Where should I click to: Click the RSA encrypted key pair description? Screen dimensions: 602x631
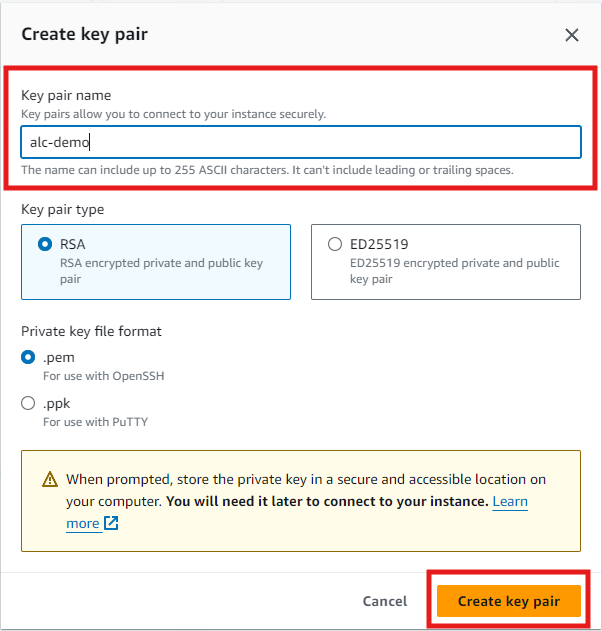(162, 271)
